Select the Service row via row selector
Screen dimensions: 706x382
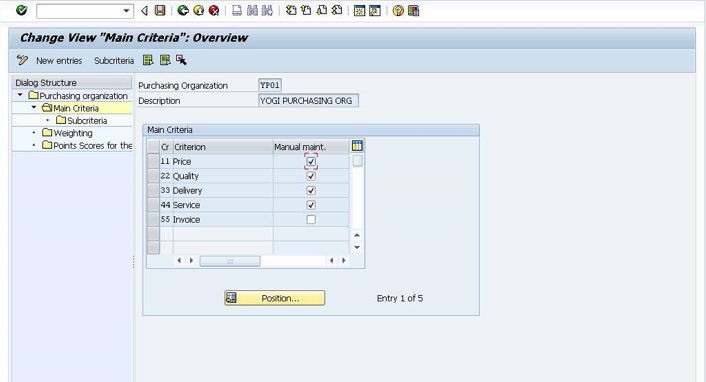tap(154, 205)
